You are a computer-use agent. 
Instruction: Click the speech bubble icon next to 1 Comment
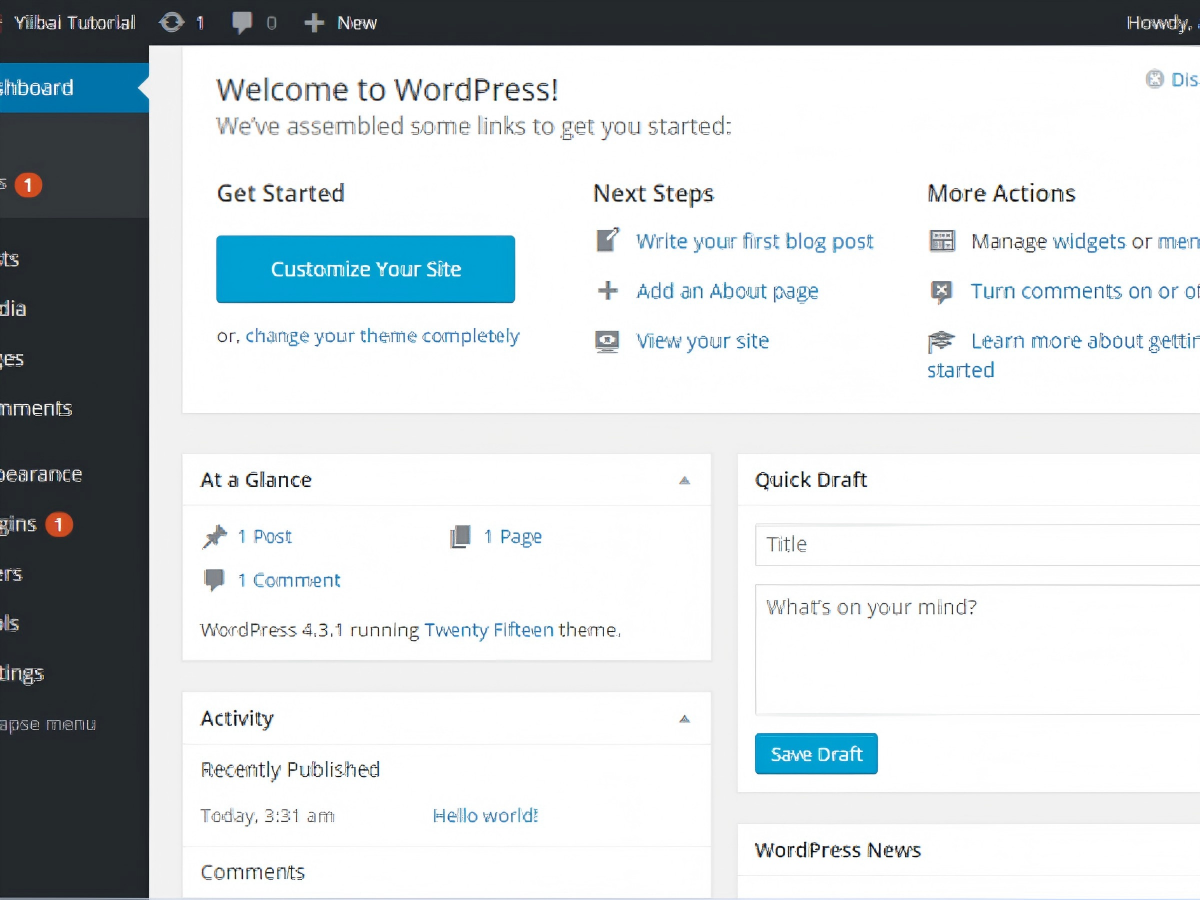tap(214, 580)
